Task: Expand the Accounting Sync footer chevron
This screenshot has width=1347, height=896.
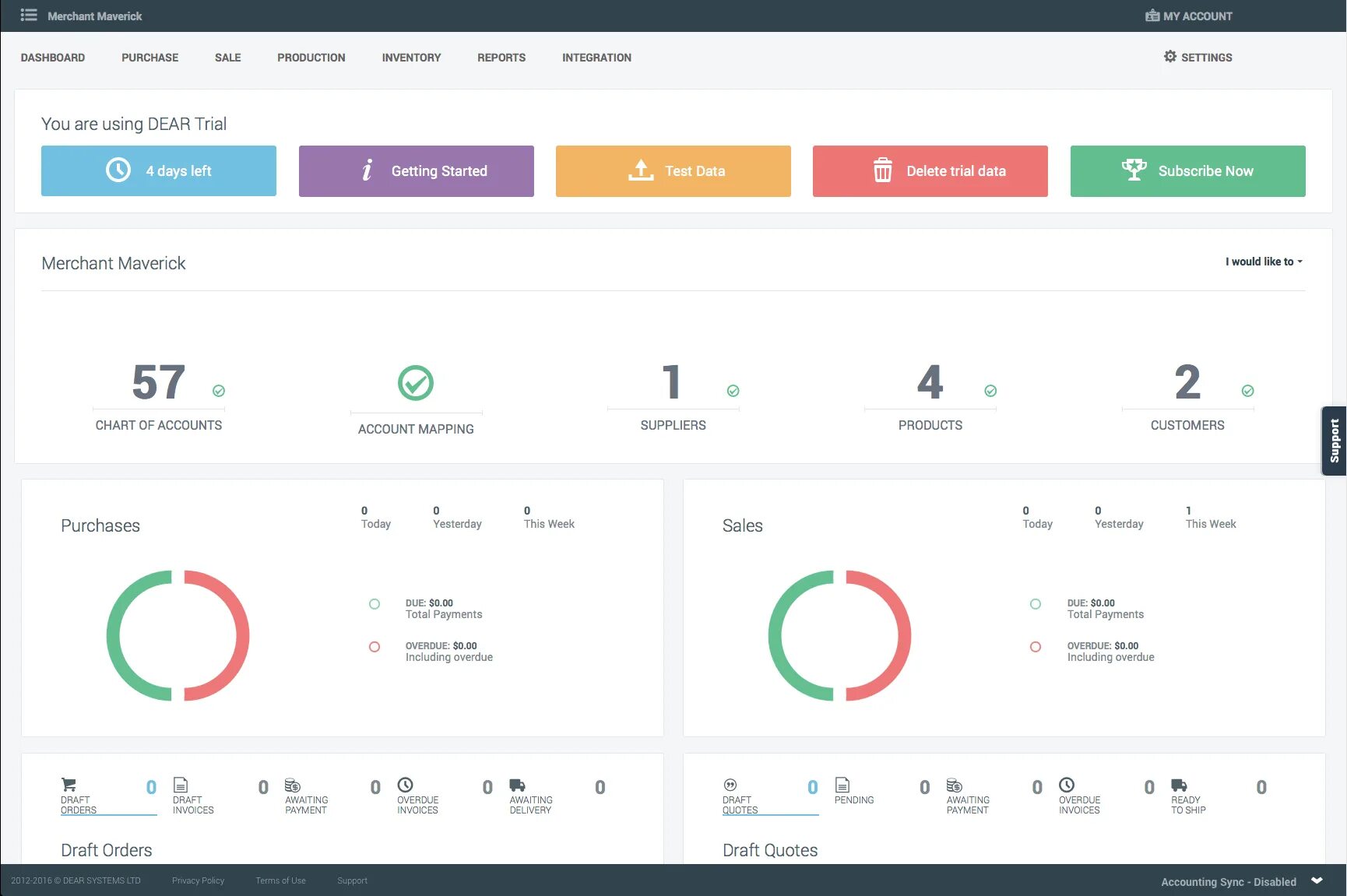Action: click(x=1317, y=880)
